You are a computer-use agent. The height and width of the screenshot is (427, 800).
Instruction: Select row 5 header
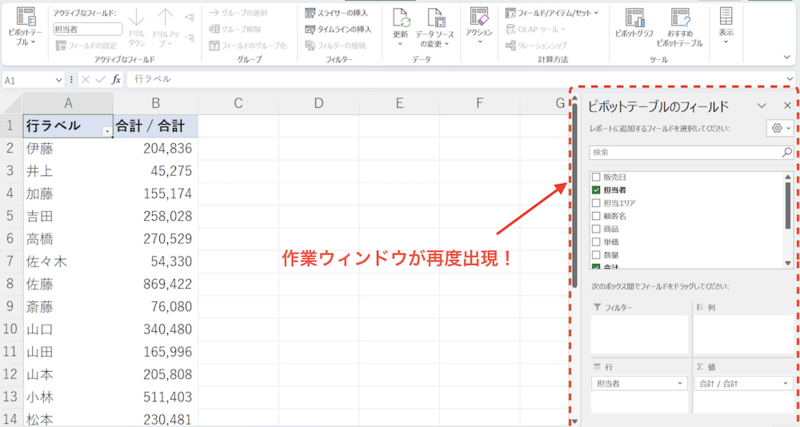(11, 216)
